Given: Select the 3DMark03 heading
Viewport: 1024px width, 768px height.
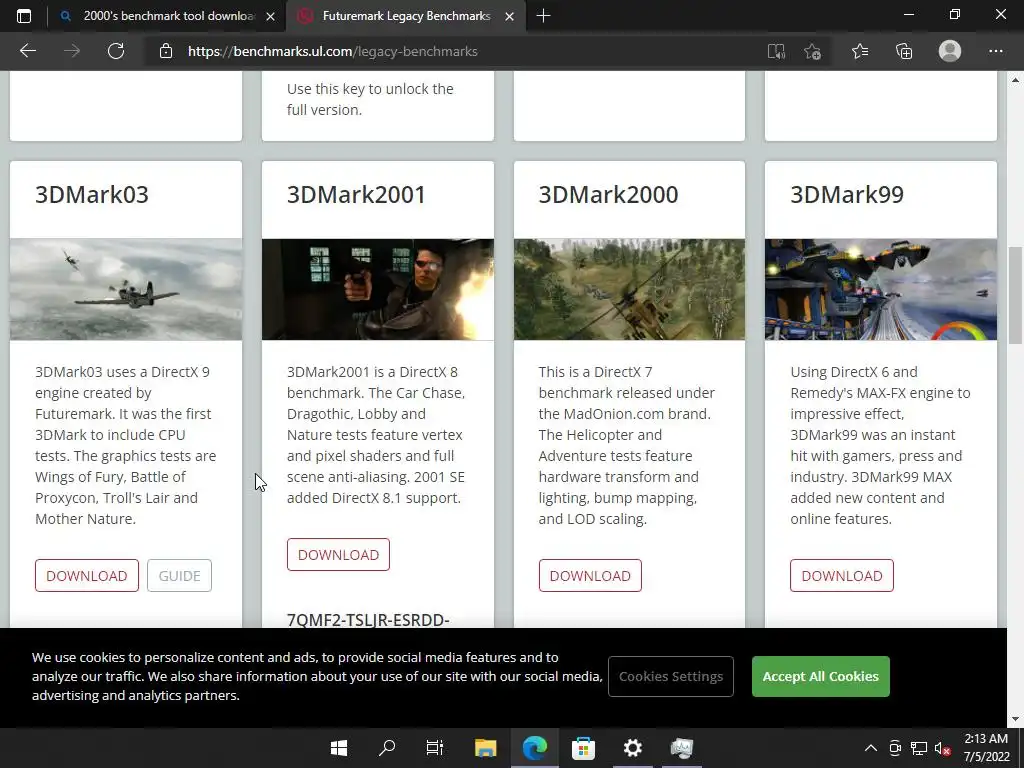Looking at the screenshot, I should point(92,195).
